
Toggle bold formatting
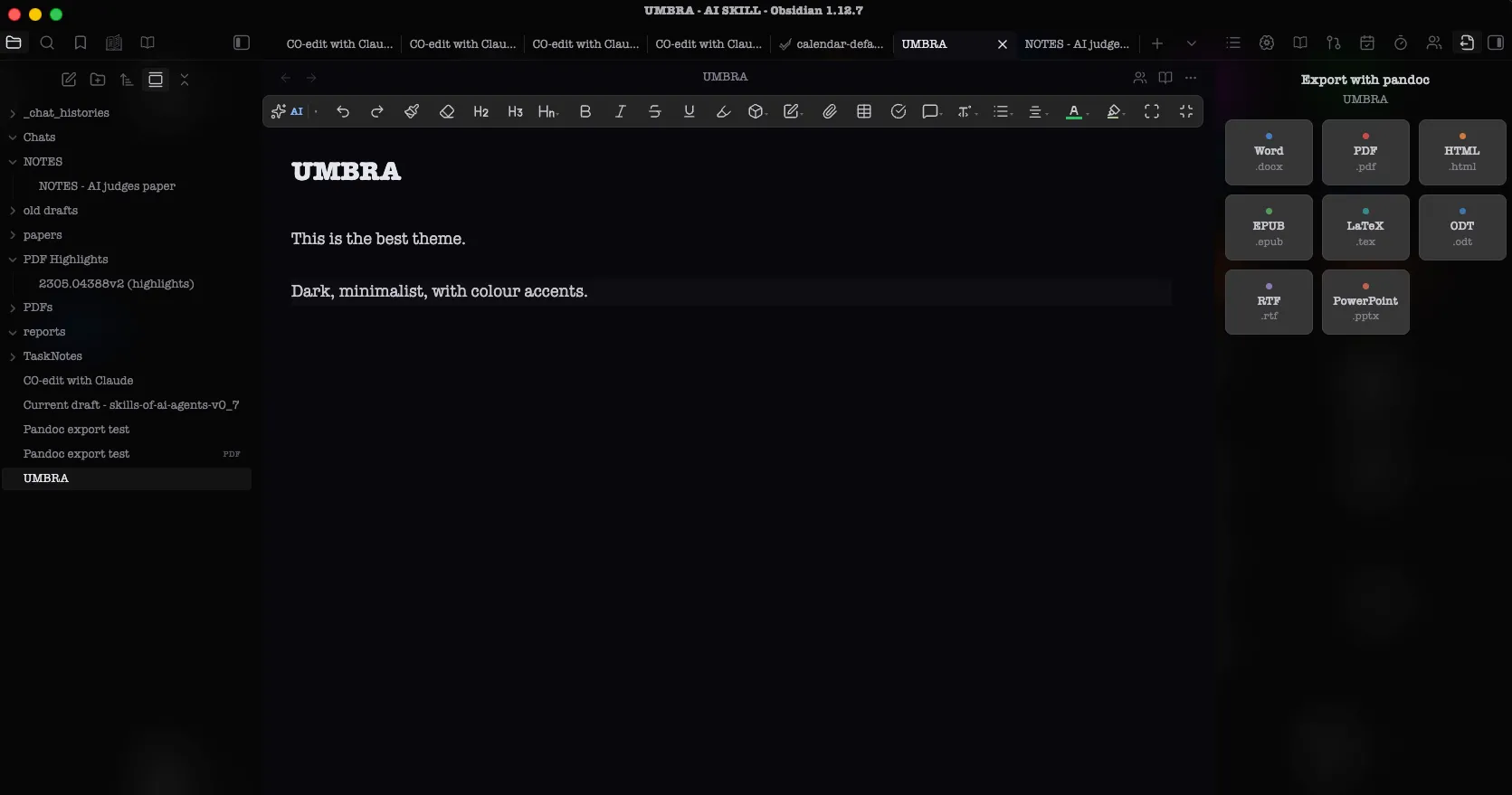pos(585,111)
